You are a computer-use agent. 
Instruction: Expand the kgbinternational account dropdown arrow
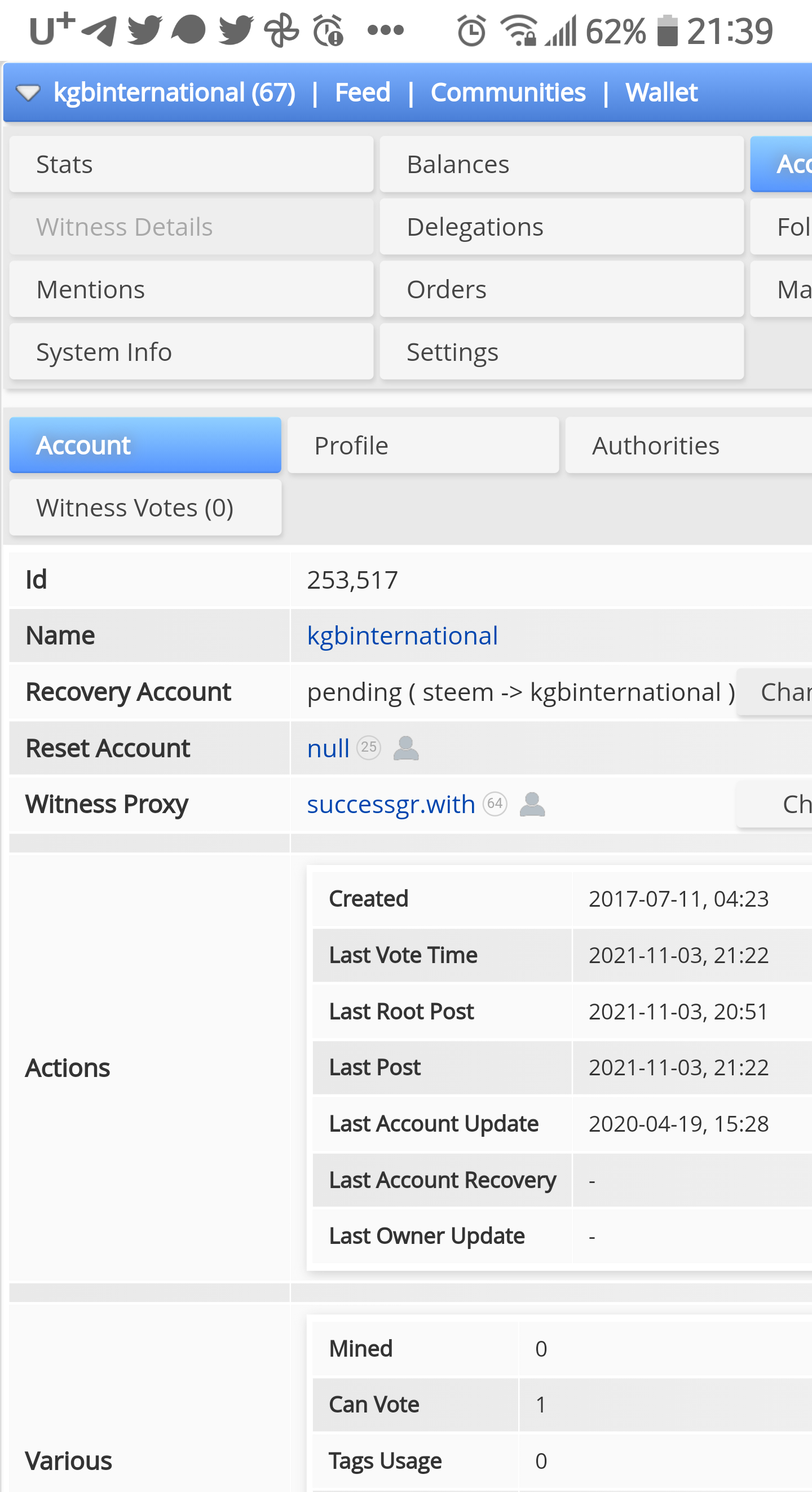(x=28, y=92)
